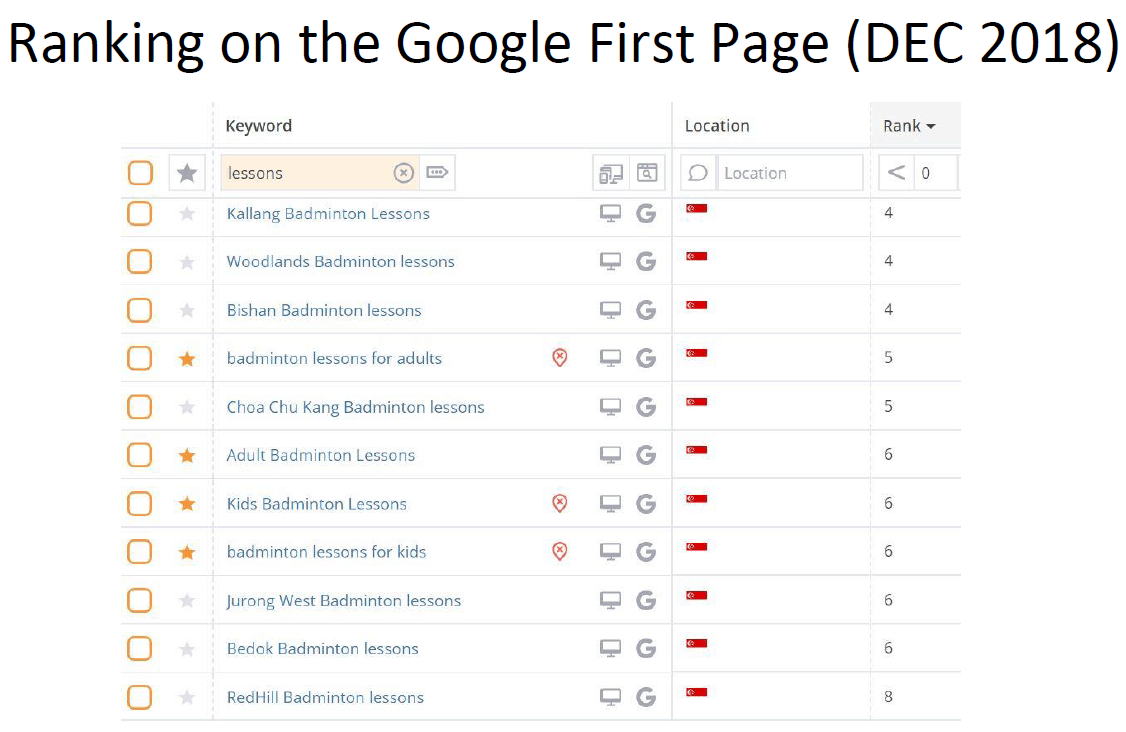Check the Kallang Badminton Lessons row
This screenshot has height=732, width=1126.
[139, 213]
